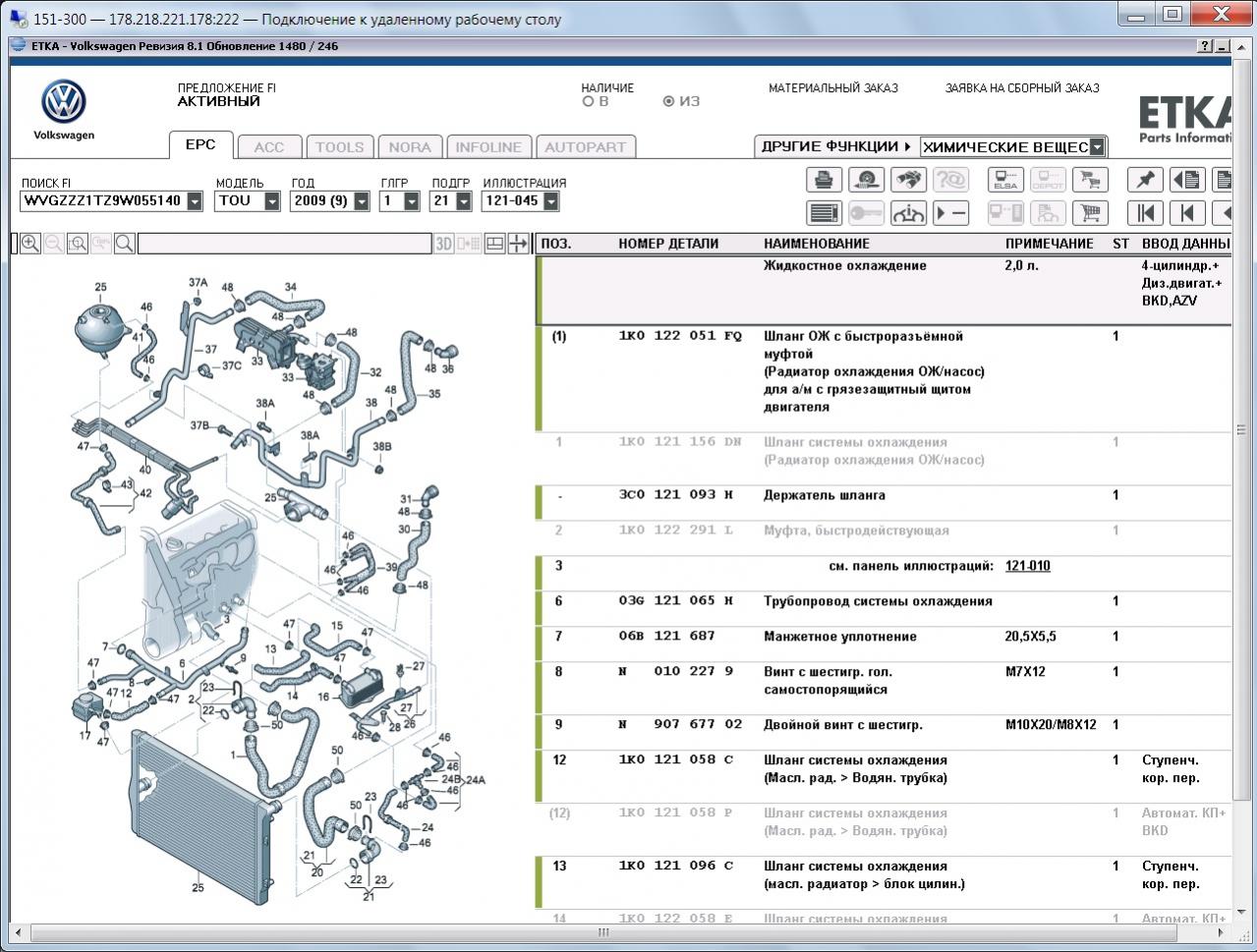Image resolution: width=1257 pixels, height=952 pixels.
Task: Click the split panel layout icon
Action: click(494, 244)
